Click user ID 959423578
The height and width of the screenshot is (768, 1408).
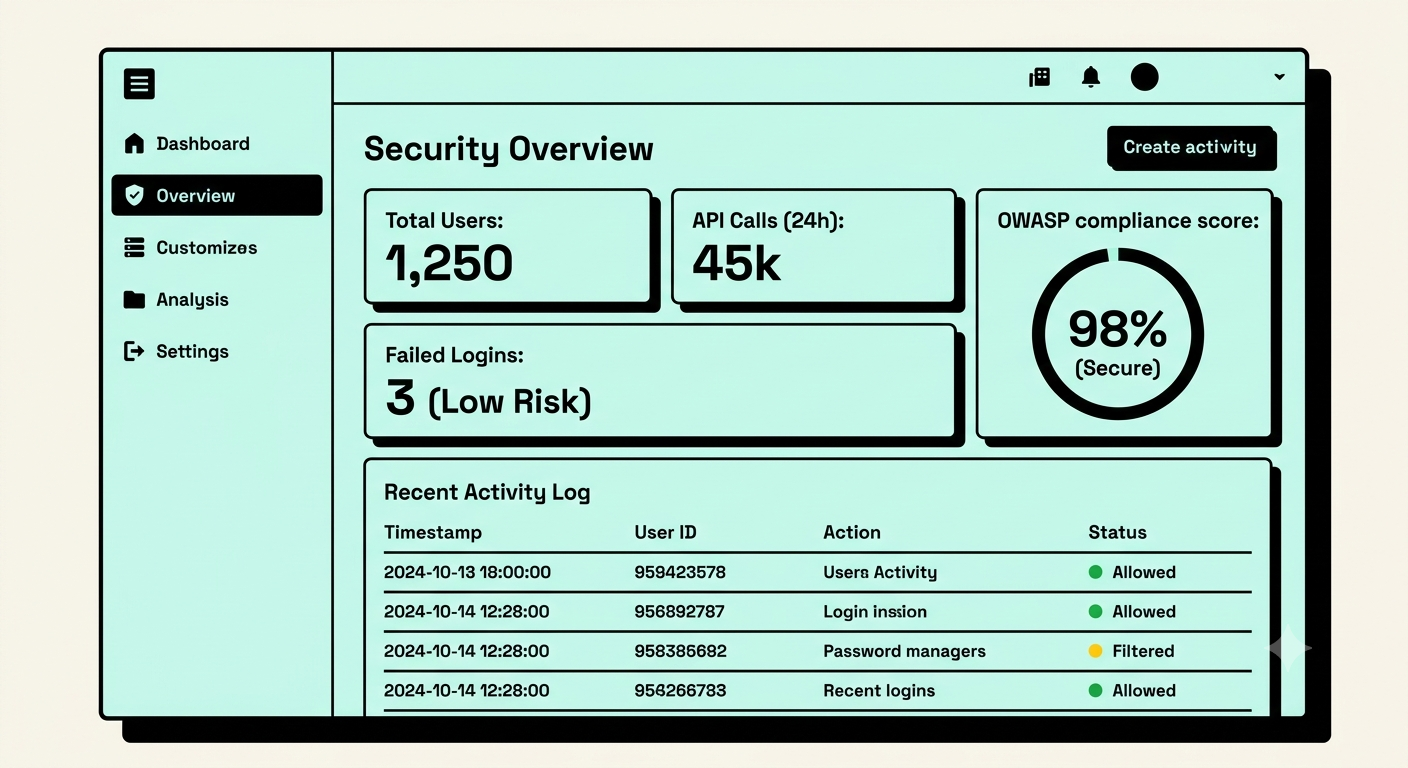click(680, 572)
